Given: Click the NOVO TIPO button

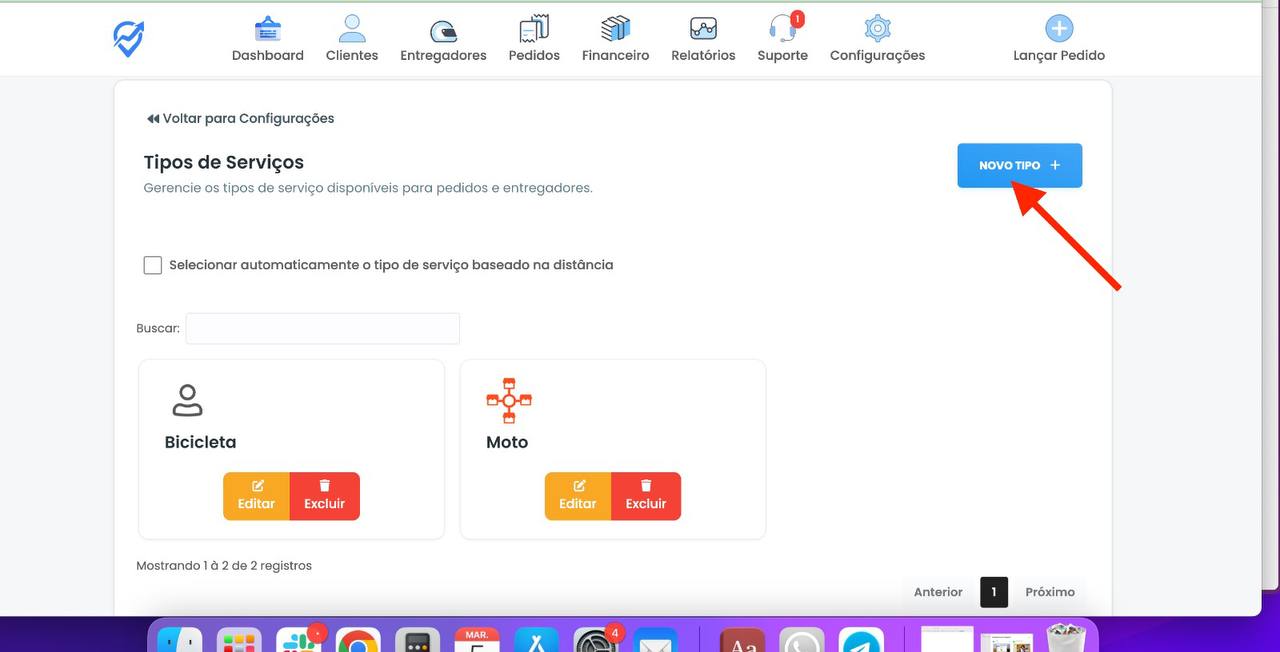Looking at the screenshot, I should (x=1019, y=164).
